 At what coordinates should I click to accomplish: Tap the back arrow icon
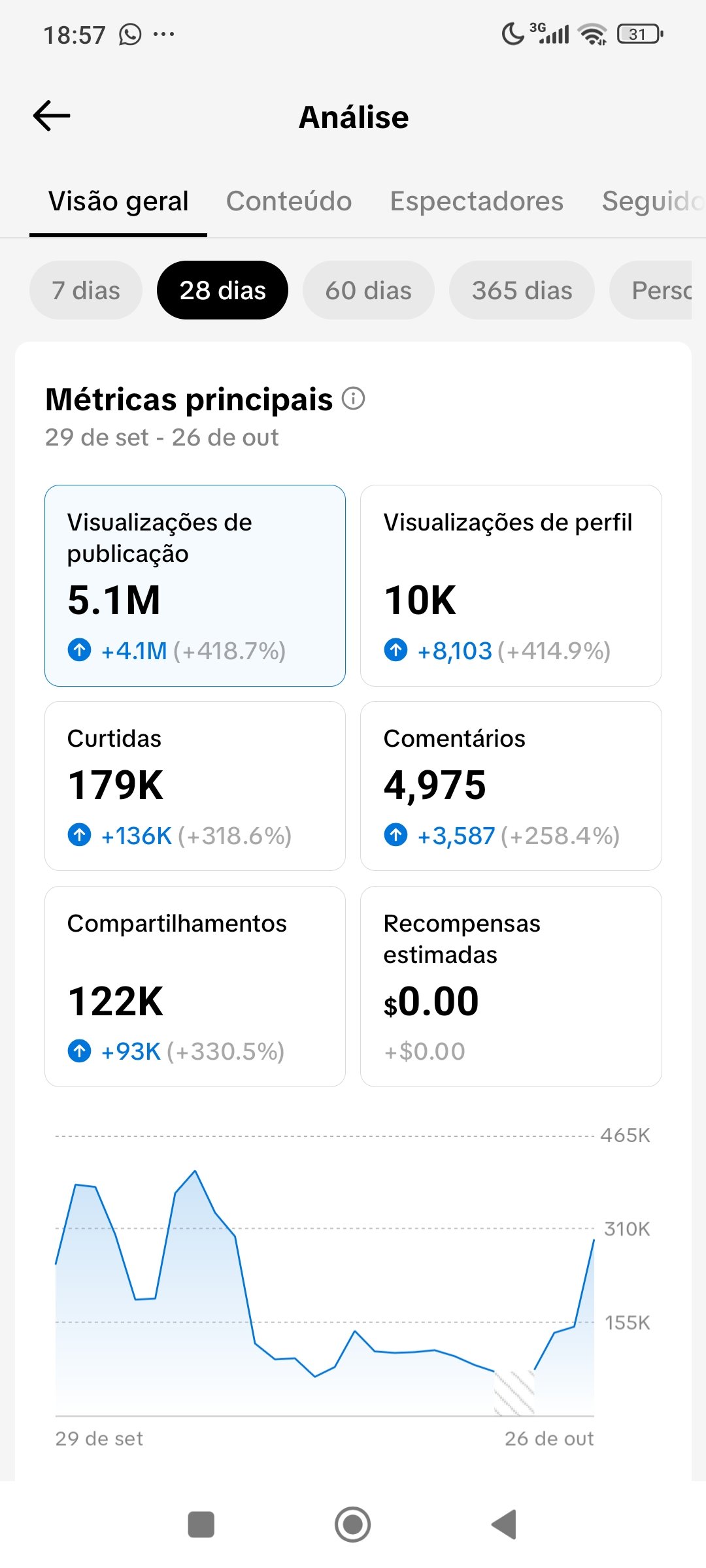[52, 116]
